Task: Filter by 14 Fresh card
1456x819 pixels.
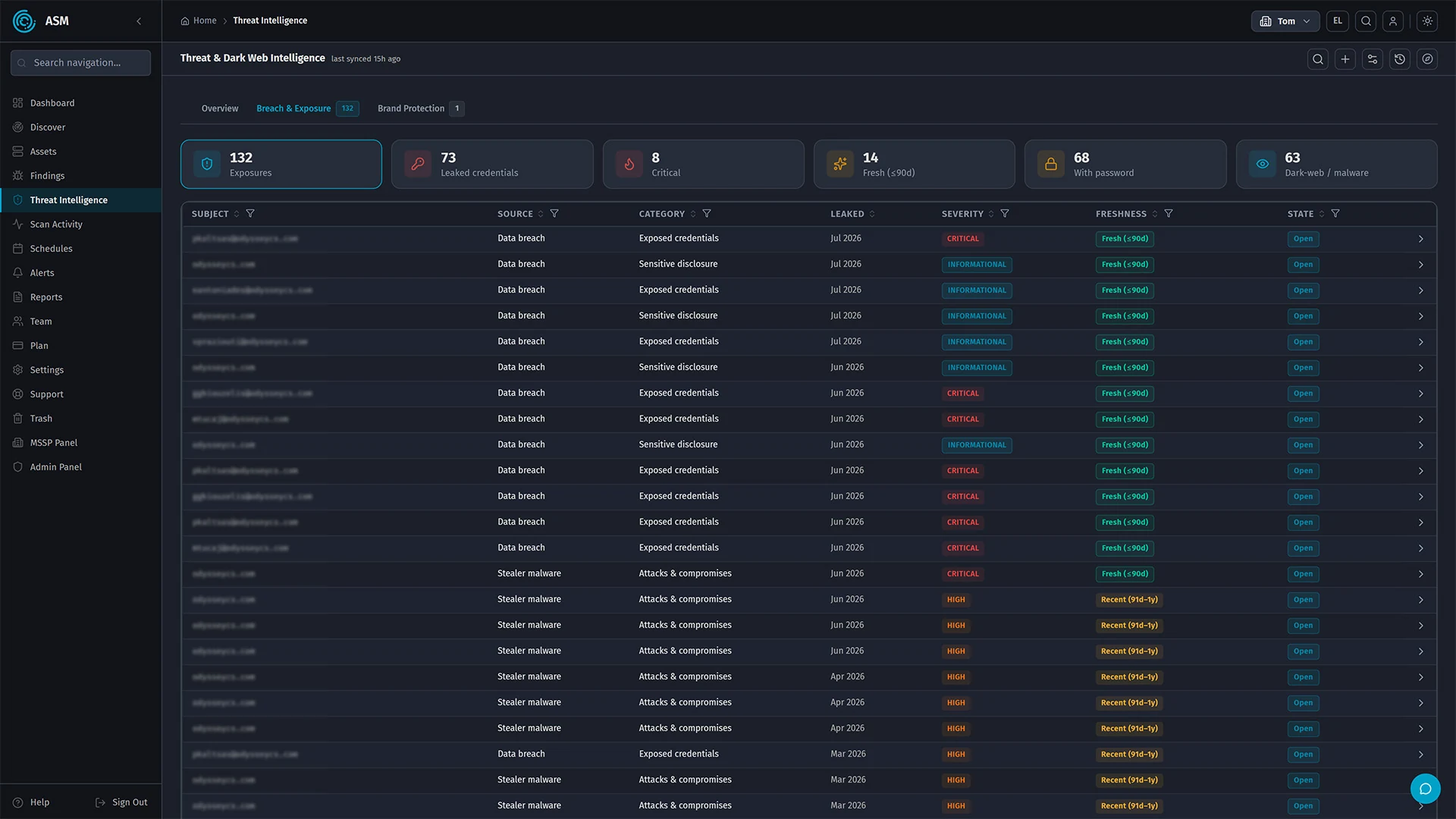Action: (914, 164)
